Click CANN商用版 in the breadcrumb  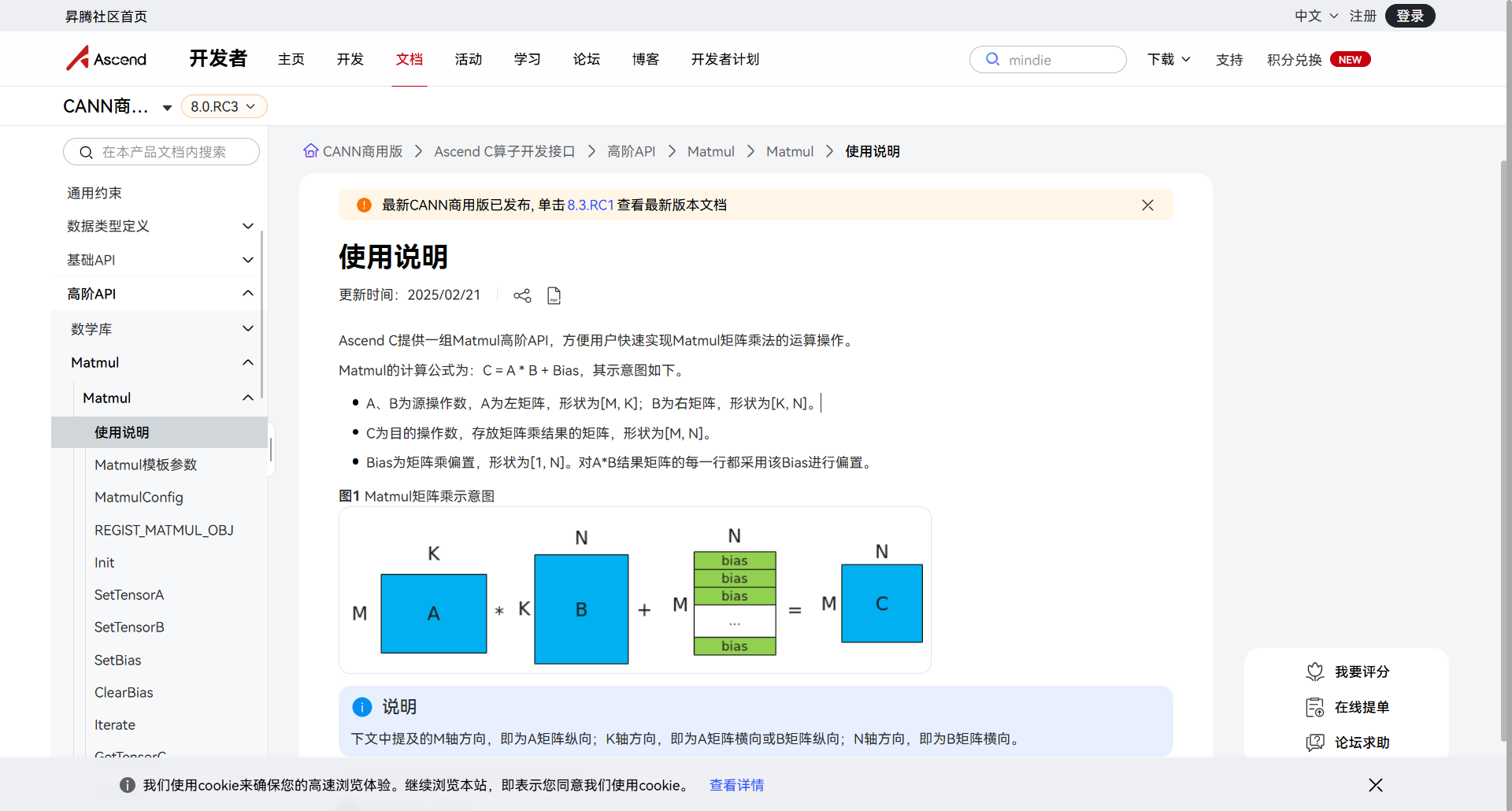tap(363, 151)
